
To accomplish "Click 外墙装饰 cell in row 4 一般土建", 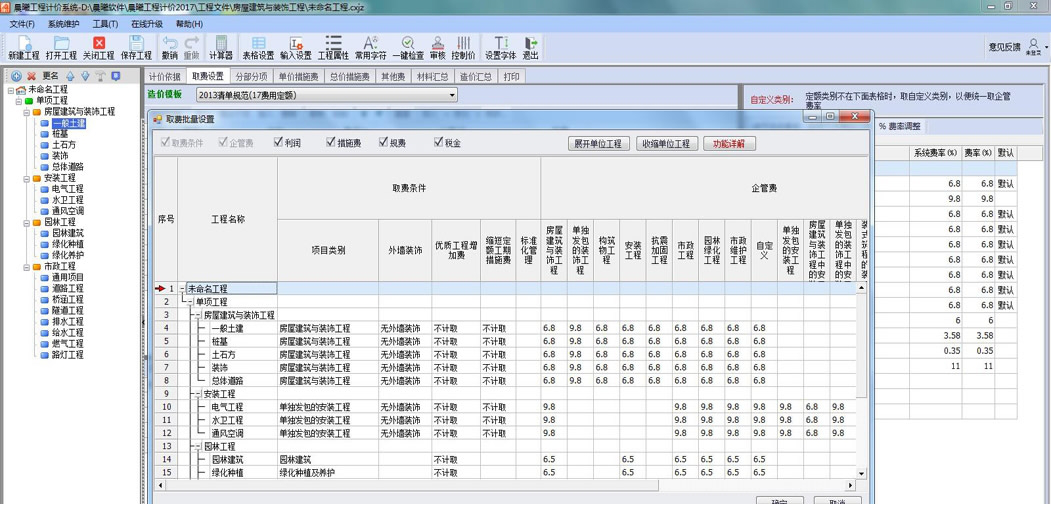I will pyautogui.click(x=405, y=328).
